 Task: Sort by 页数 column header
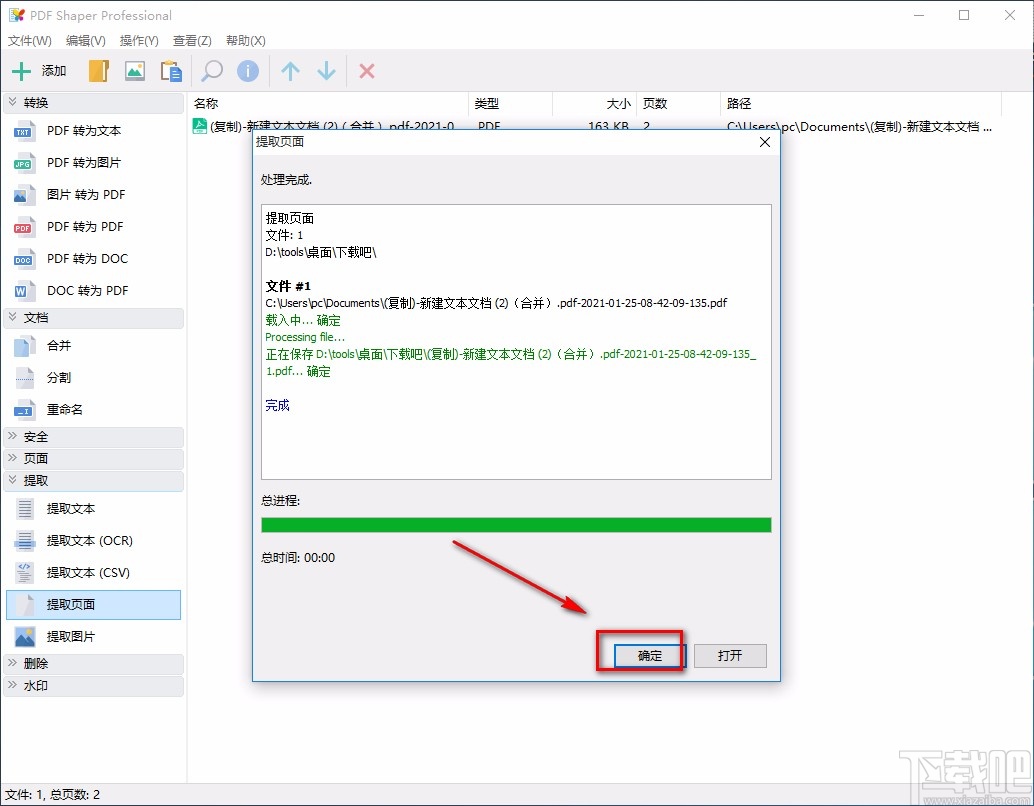[679, 104]
